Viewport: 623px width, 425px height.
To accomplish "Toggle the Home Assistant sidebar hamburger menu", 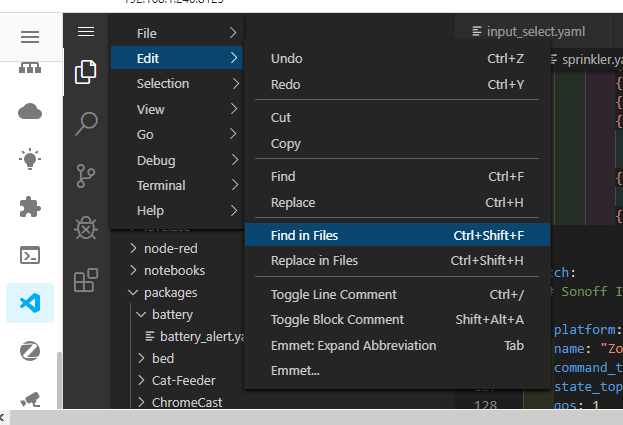I will click(x=30, y=37).
